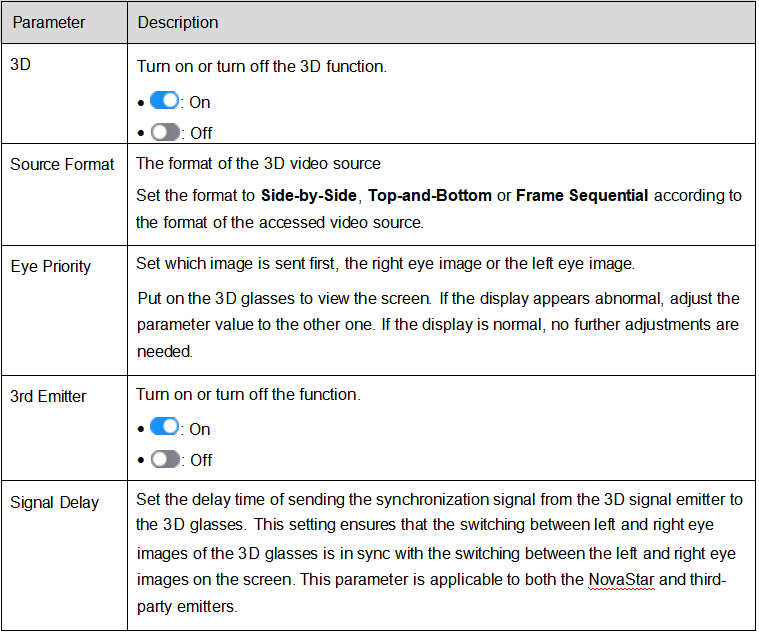
Task: Click 'Turn on or turn off the 3D function' text
Action: (261, 66)
